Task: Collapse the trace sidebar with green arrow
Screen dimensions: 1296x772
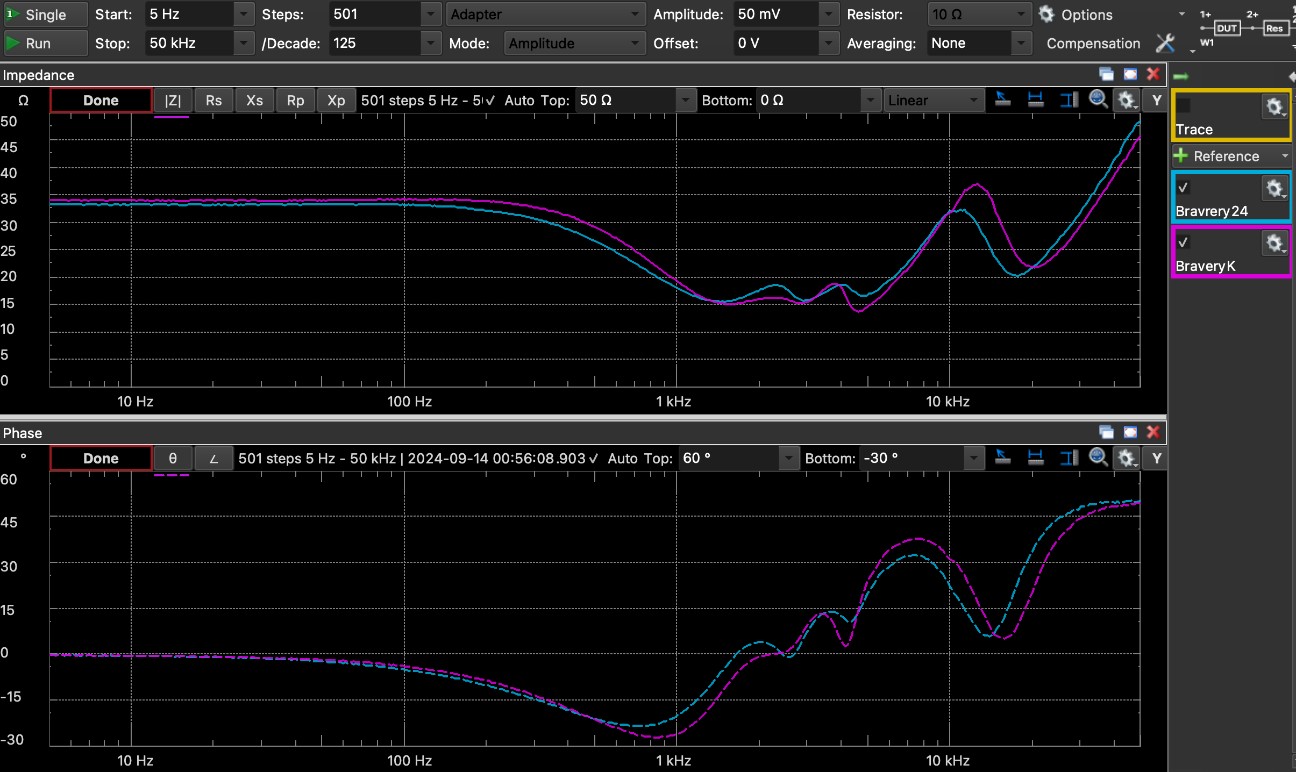Action: (x=1180, y=76)
